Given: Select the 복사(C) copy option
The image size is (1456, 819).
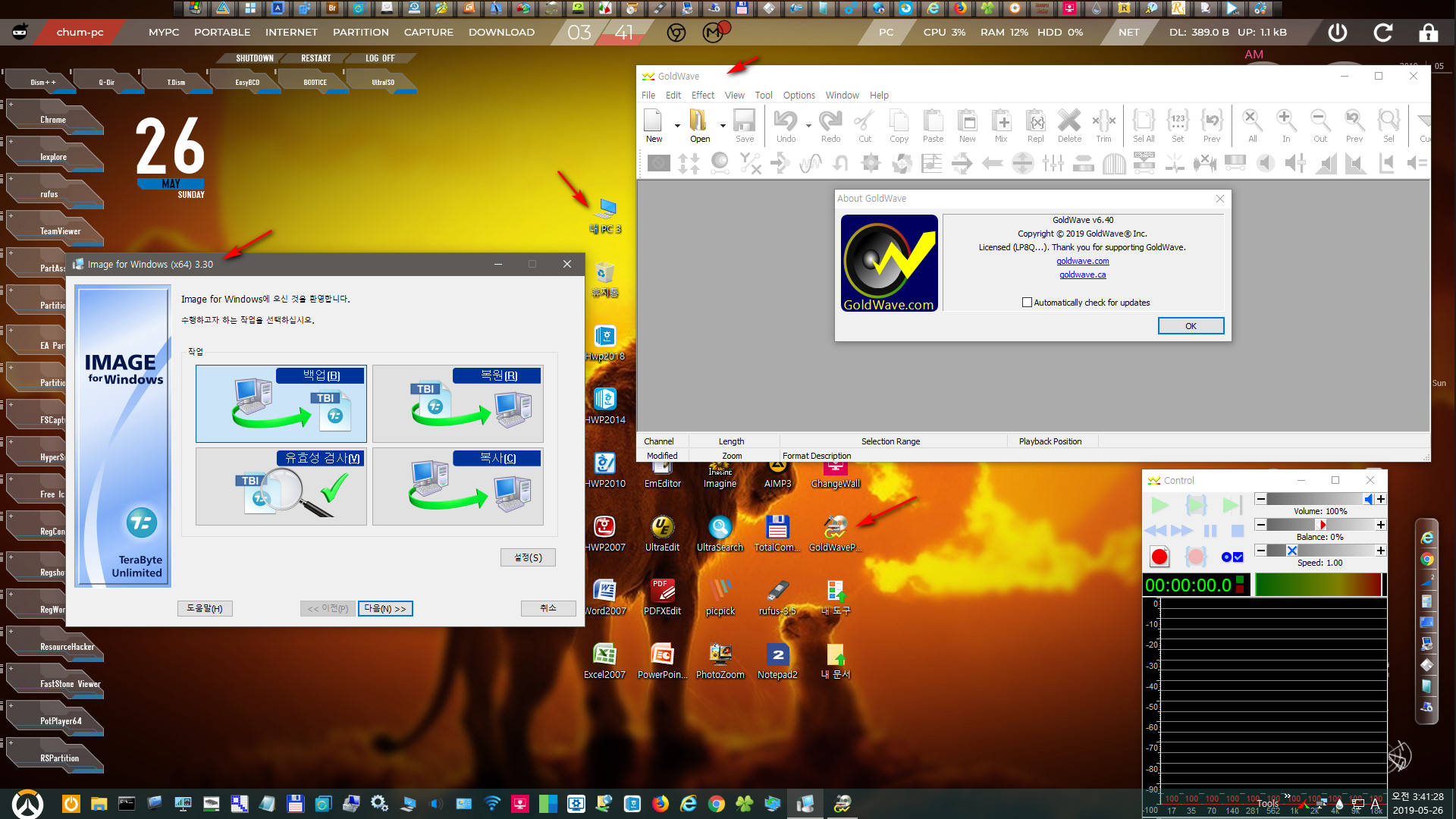Looking at the screenshot, I should coord(457,486).
